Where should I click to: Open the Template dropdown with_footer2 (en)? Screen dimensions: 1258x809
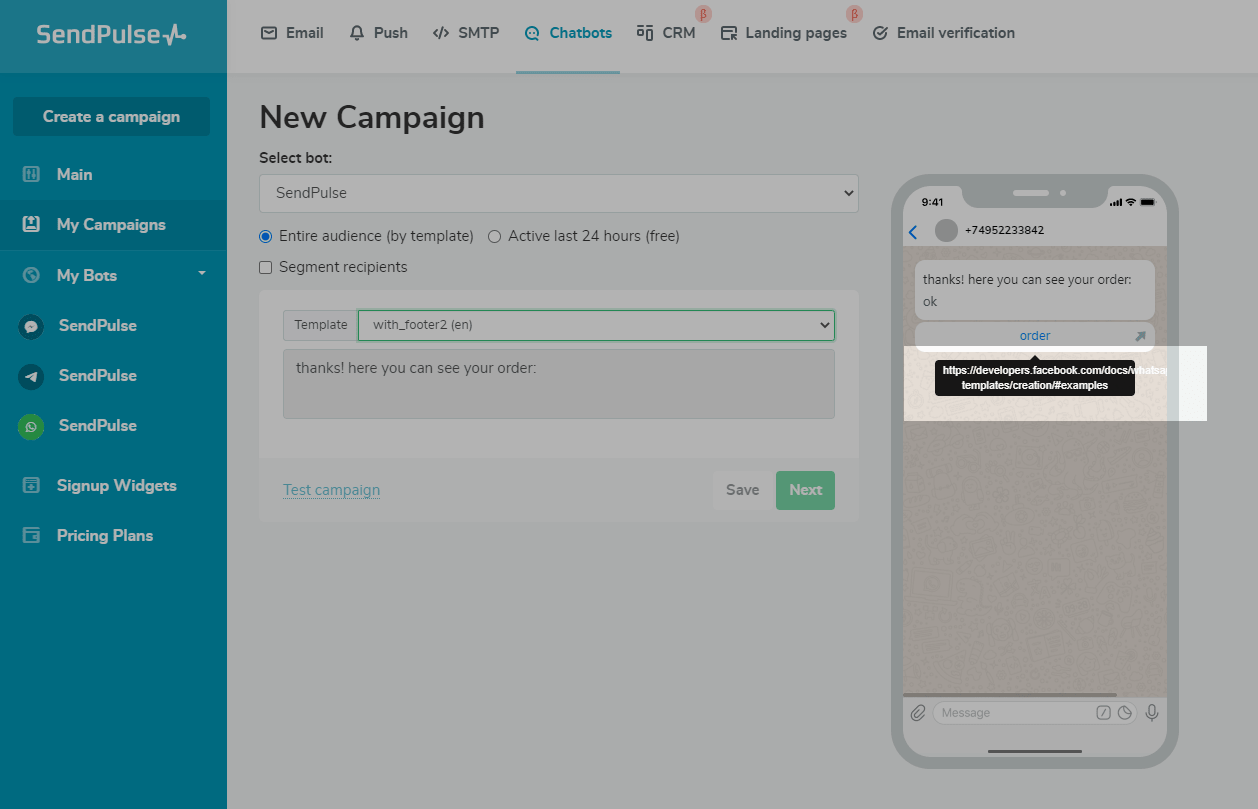pyautogui.click(x=596, y=325)
